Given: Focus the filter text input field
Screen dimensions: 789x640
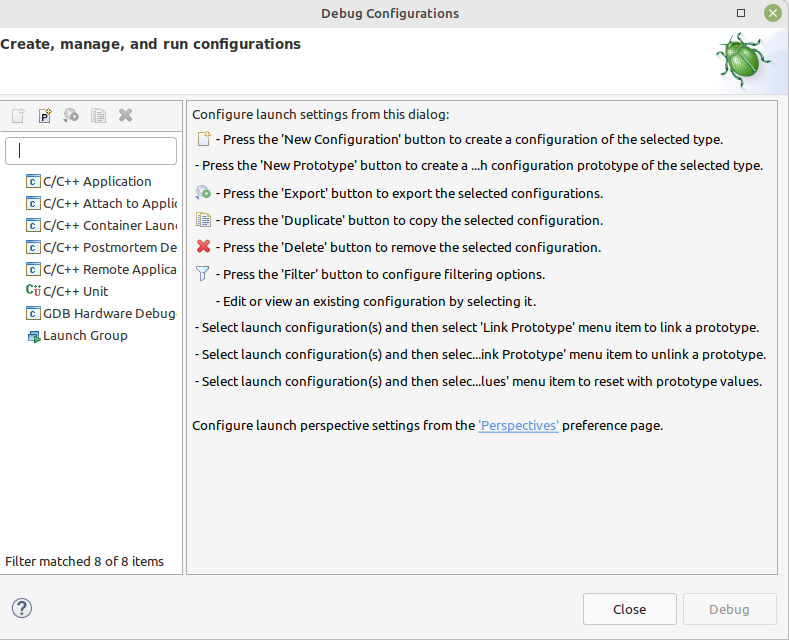Looking at the screenshot, I should click(91, 151).
